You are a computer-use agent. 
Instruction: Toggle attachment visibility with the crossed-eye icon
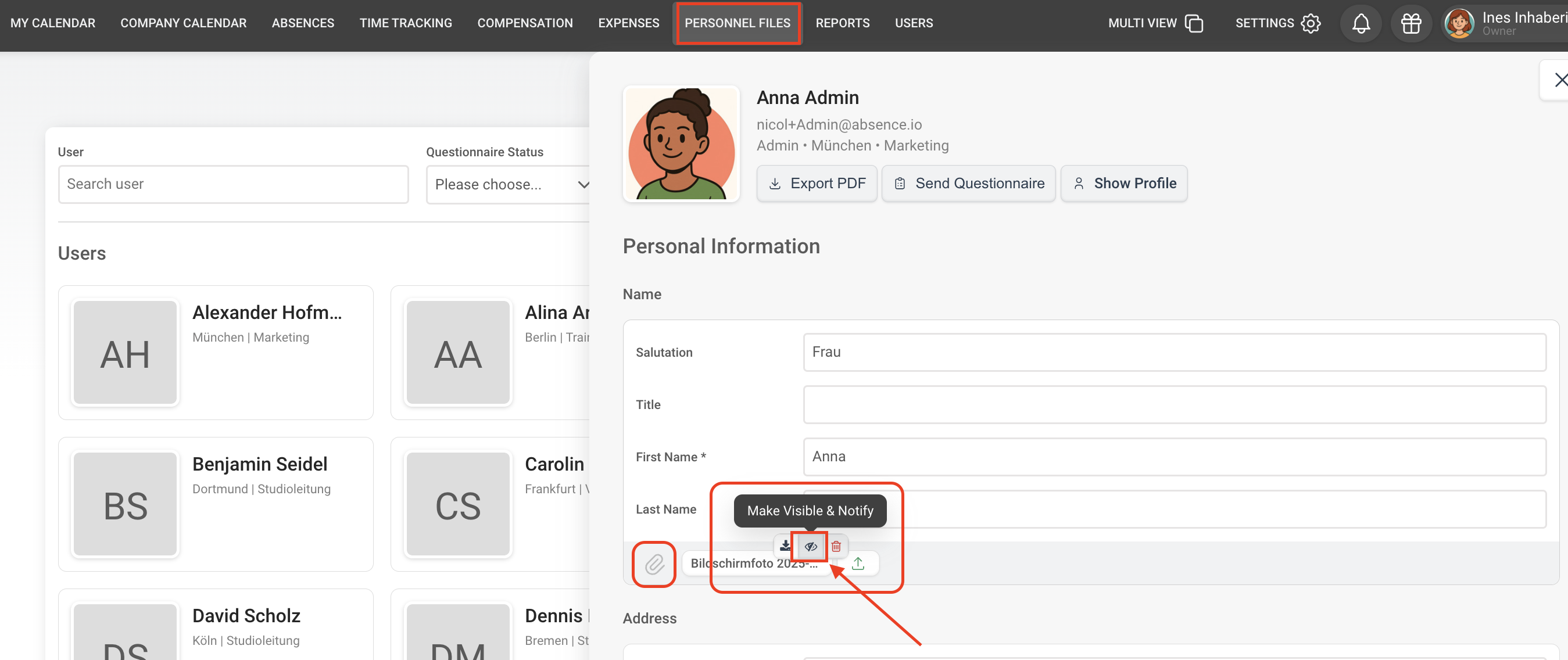(x=810, y=546)
